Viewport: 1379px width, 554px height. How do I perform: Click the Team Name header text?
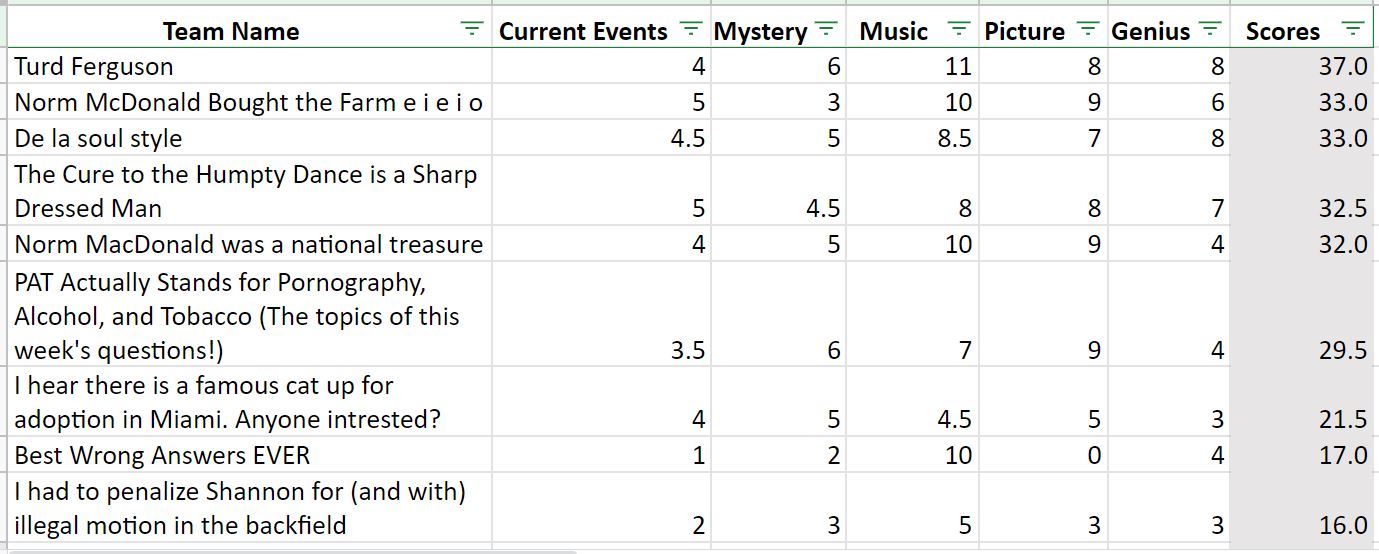click(231, 31)
